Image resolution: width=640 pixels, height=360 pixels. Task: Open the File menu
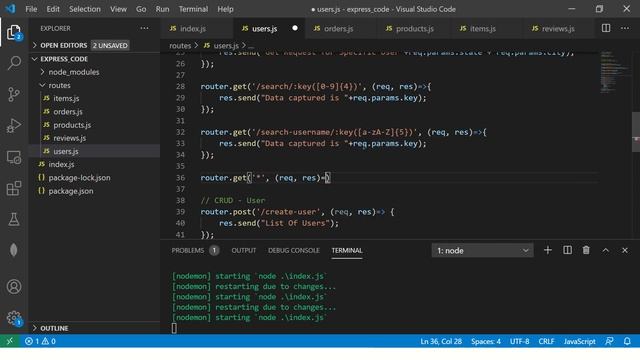(31, 9)
